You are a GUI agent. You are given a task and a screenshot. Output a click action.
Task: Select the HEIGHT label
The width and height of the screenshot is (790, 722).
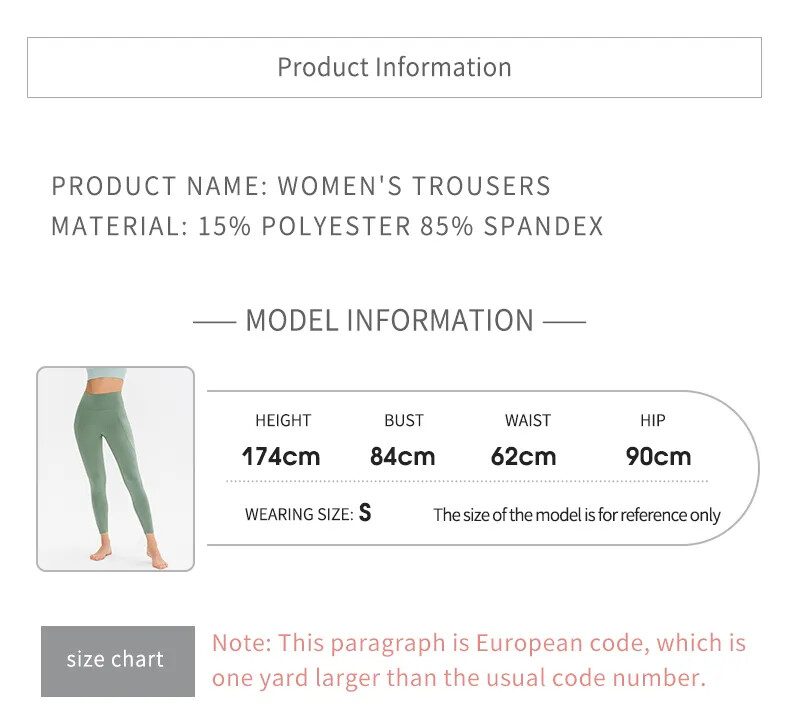point(283,420)
